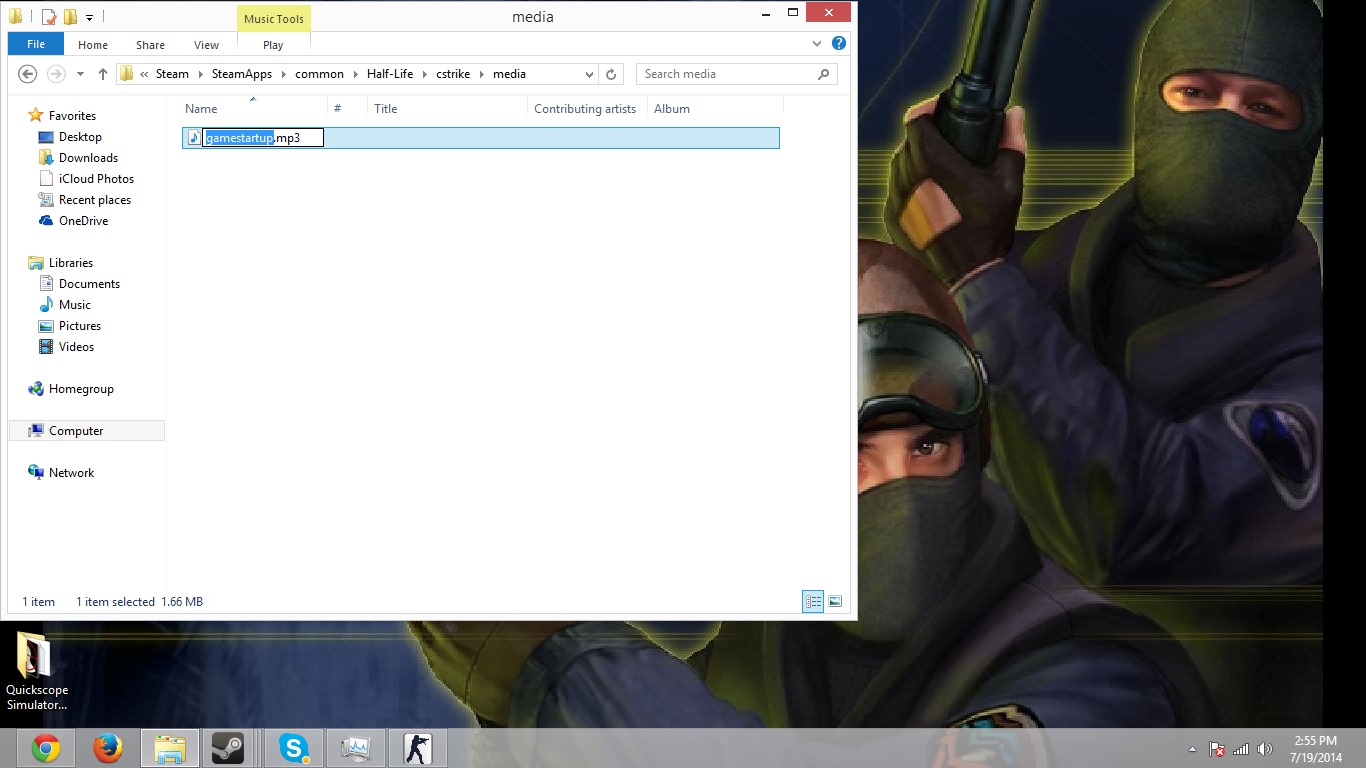Switch to Details view in the status bar
1366x768 pixels.
tap(813, 601)
